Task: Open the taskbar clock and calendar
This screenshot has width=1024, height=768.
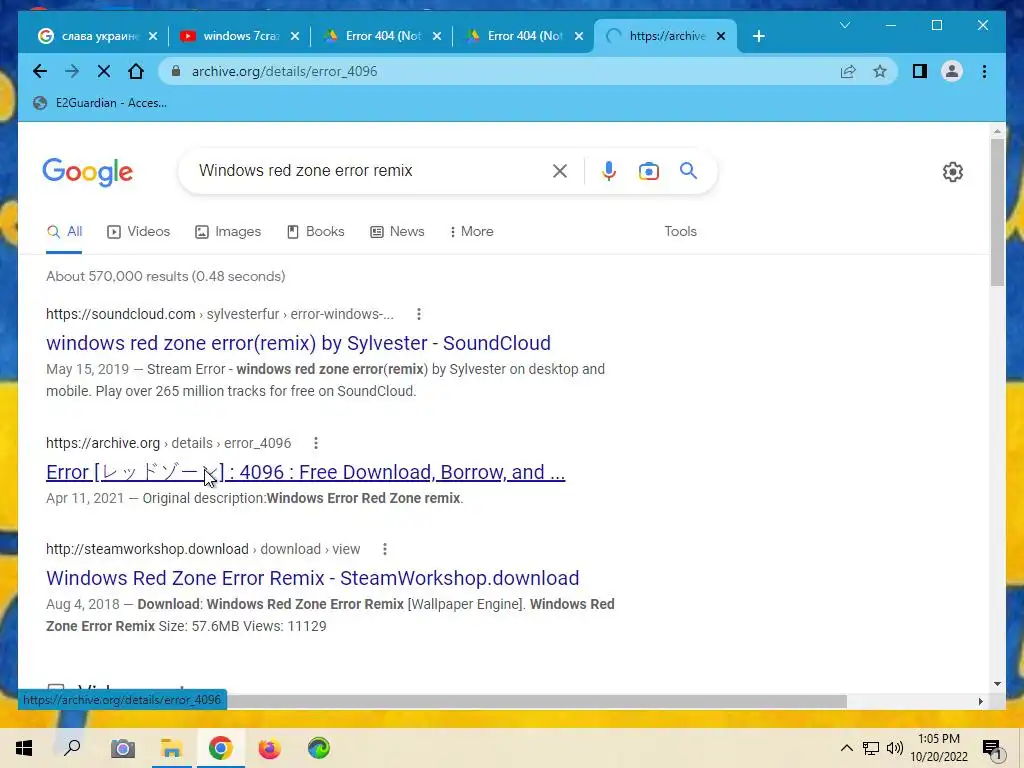Action: (939, 748)
